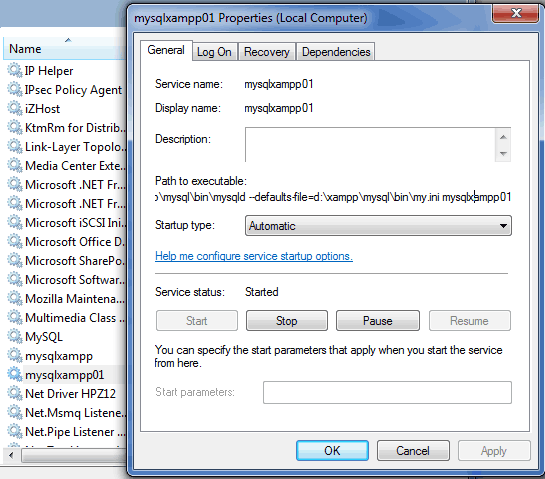This screenshot has height=479, width=545.
Task: Select the MySQL service entry
Action: click(44, 337)
